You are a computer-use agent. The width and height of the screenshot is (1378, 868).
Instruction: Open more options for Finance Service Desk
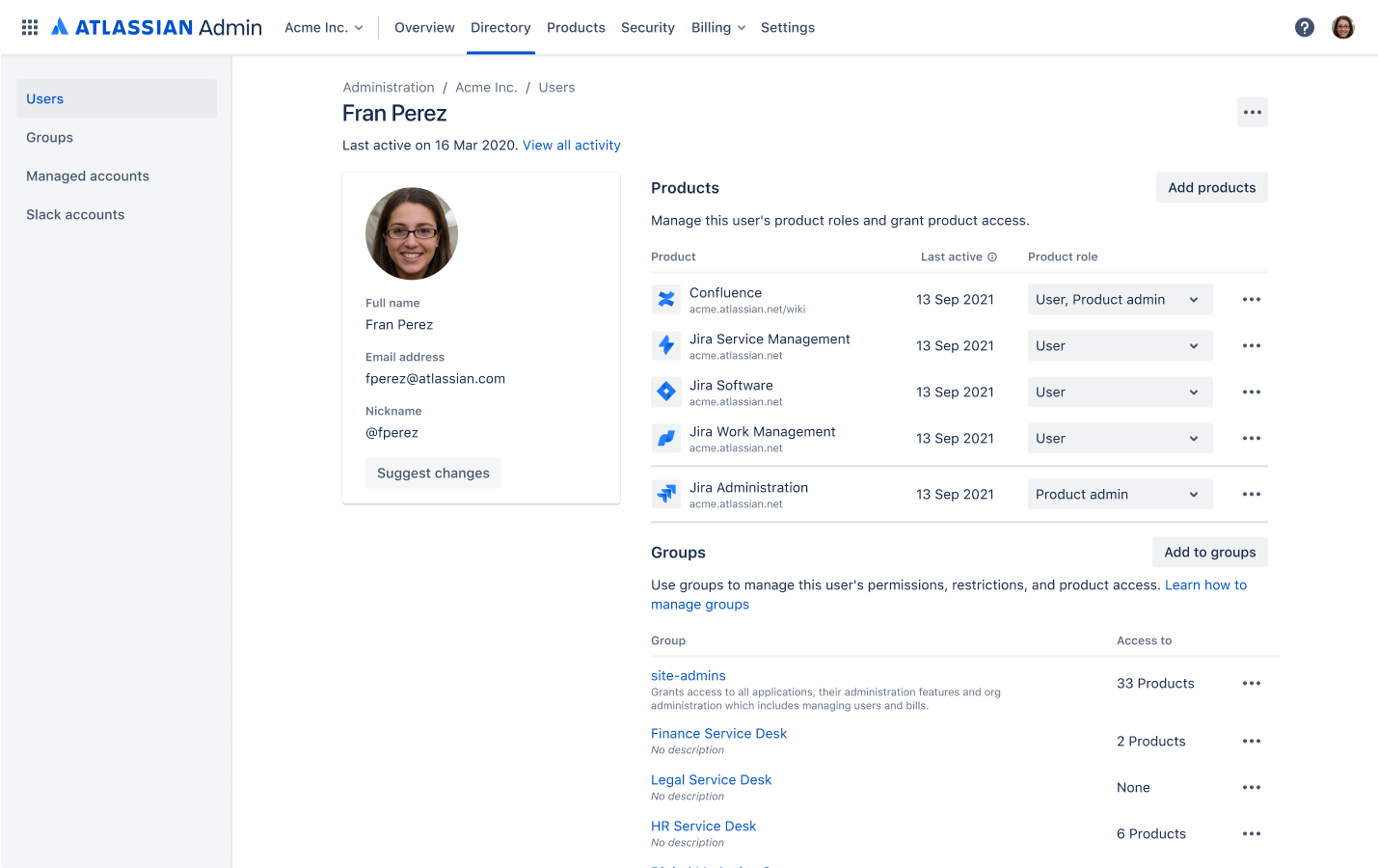coord(1252,741)
